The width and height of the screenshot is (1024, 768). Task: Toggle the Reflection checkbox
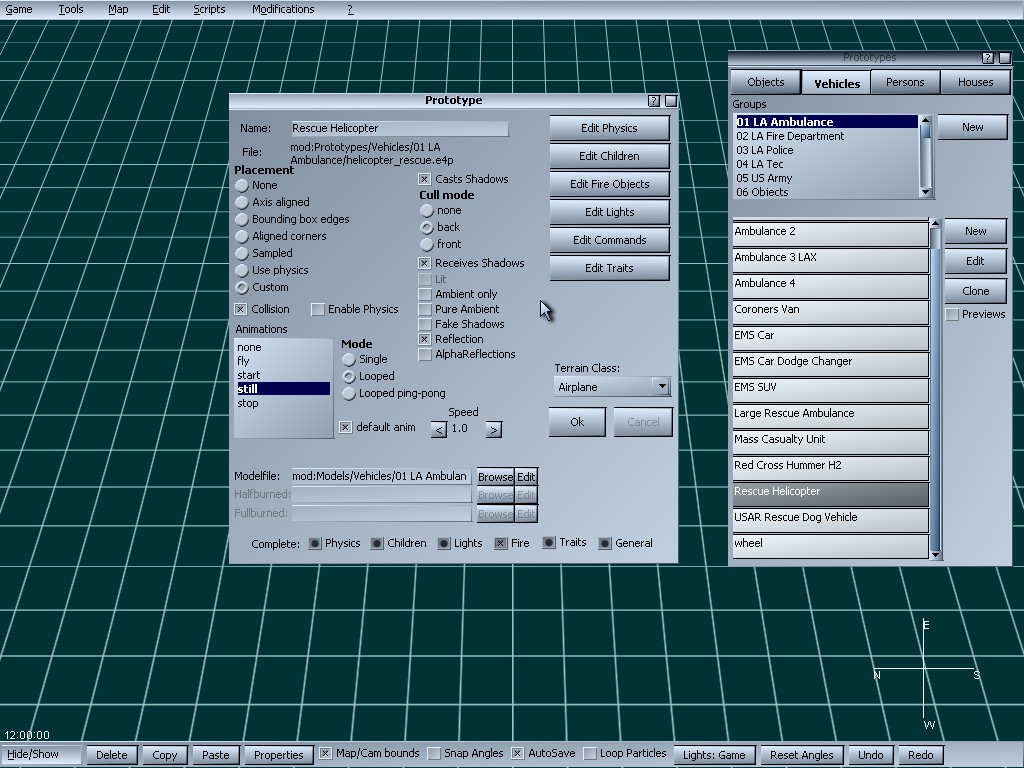[424, 340]
